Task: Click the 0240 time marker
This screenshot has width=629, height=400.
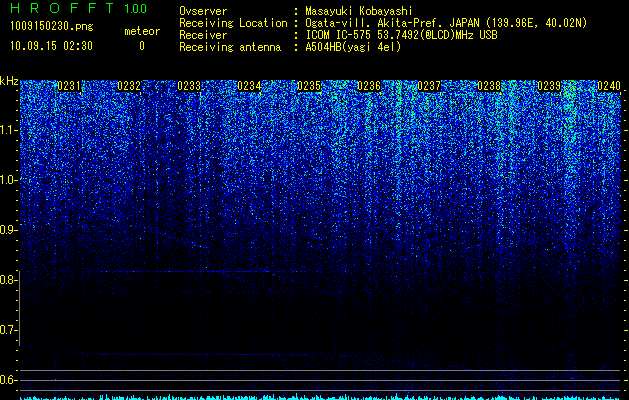Action: 609,86
